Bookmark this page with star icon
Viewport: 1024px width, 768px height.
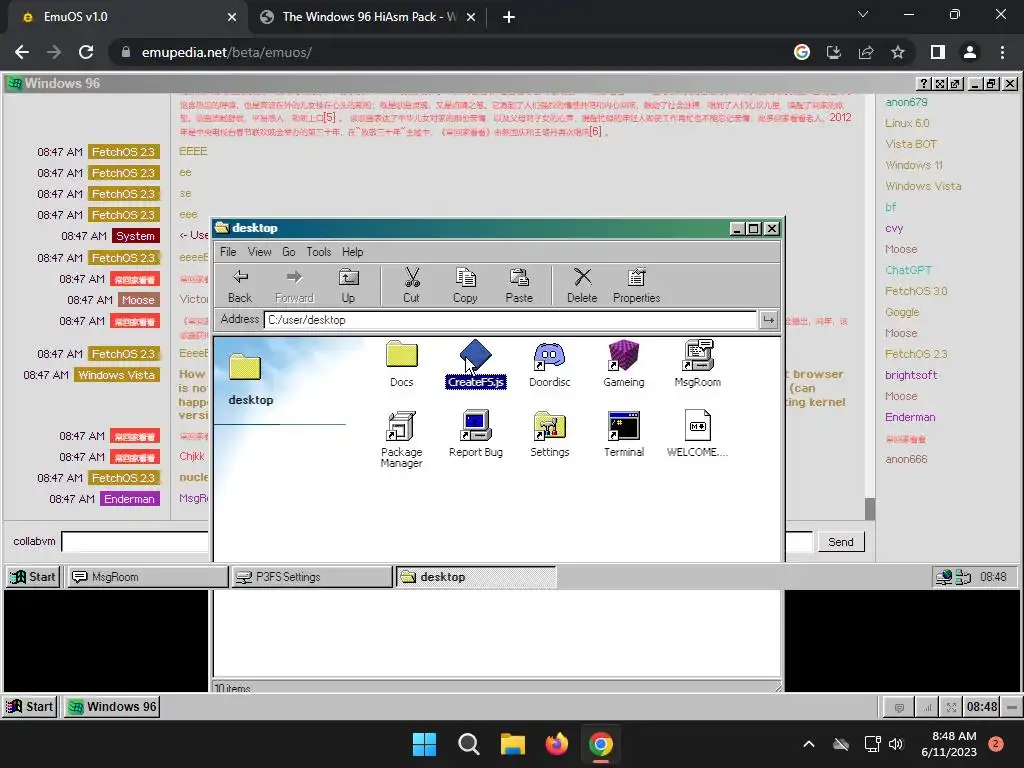coord(898,52)
